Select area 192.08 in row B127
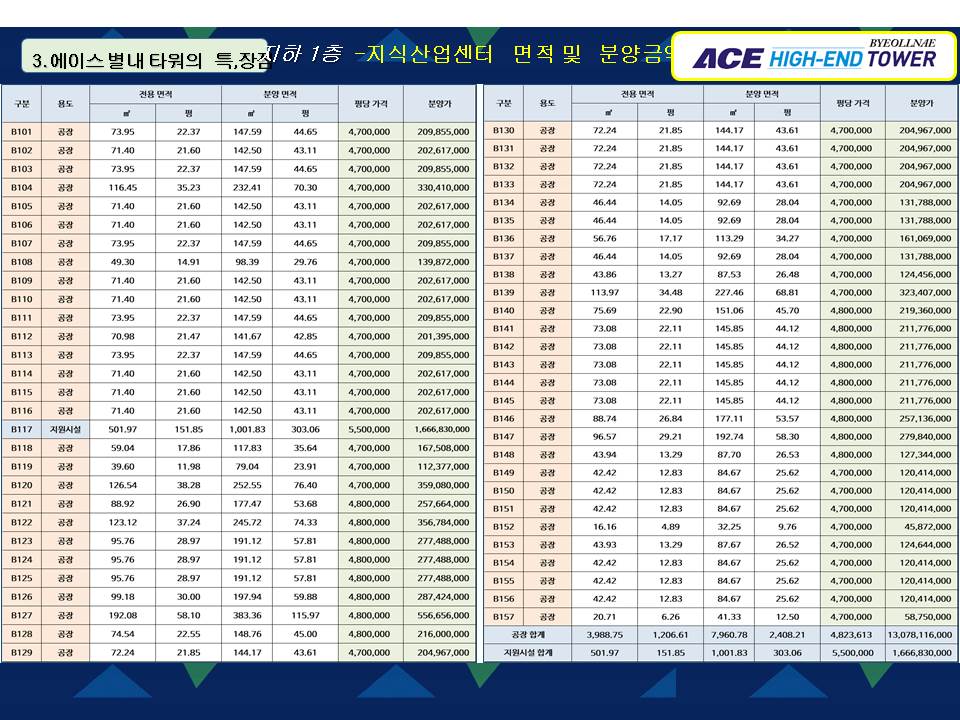The width and height of the screenshot is (960, 720). [x=122, y=615]
